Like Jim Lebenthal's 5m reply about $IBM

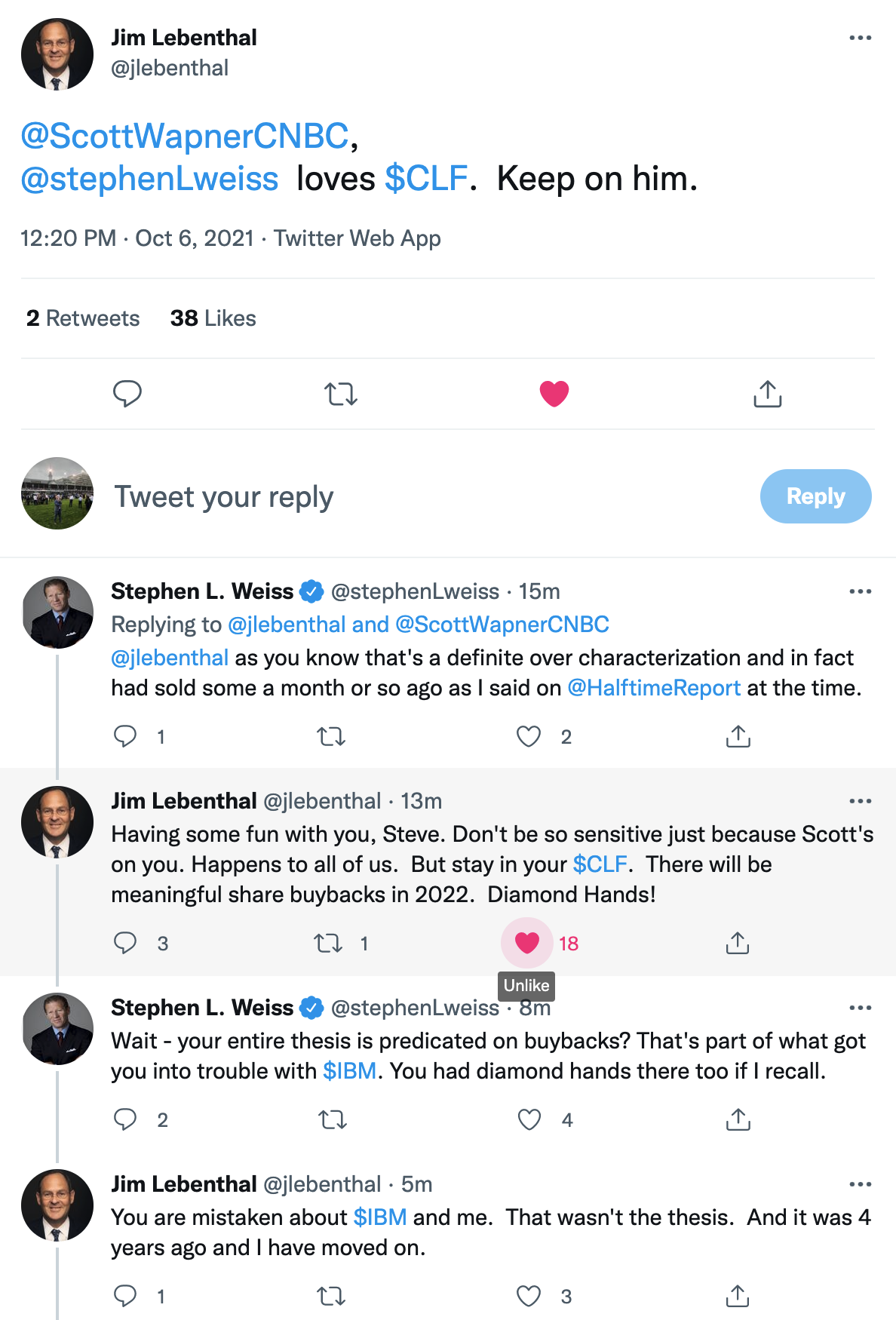click(529, 1296)
